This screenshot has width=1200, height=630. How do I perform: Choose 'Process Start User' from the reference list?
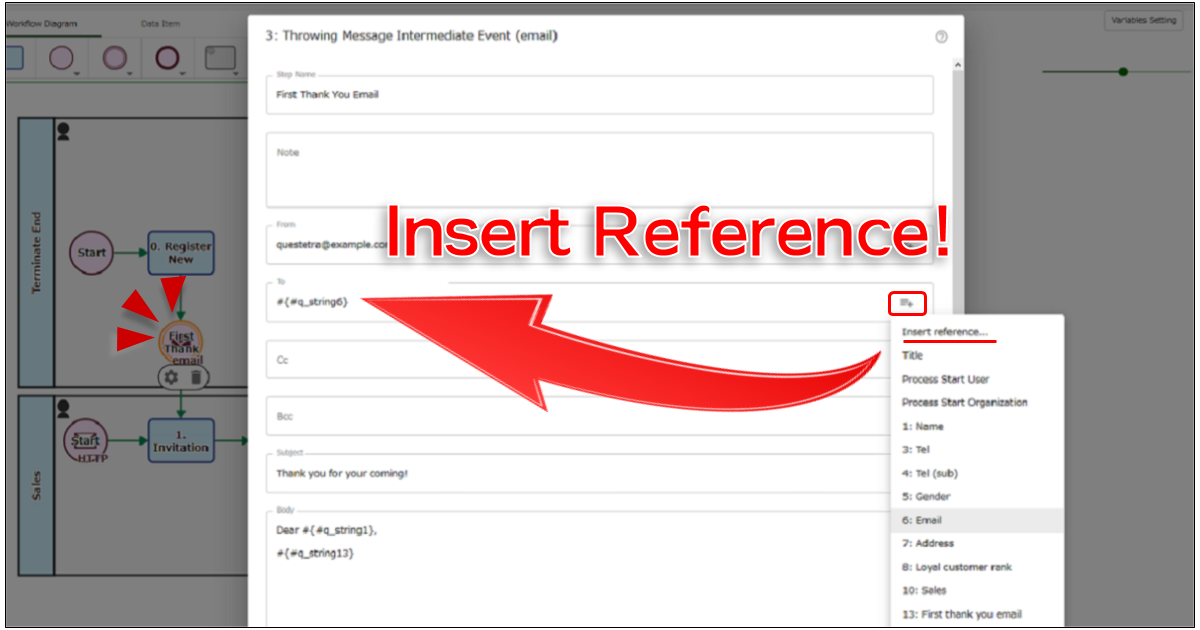click(x=945, y=379)
